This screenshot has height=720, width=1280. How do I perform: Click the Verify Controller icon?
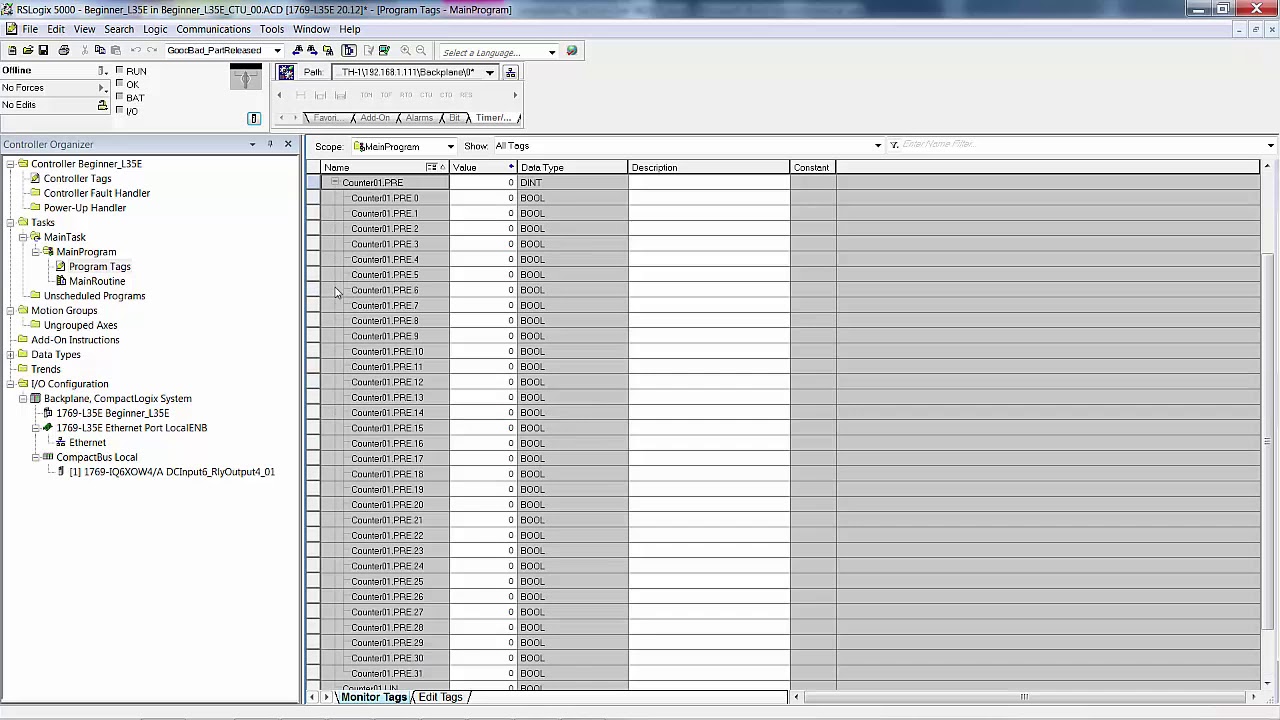384,51
